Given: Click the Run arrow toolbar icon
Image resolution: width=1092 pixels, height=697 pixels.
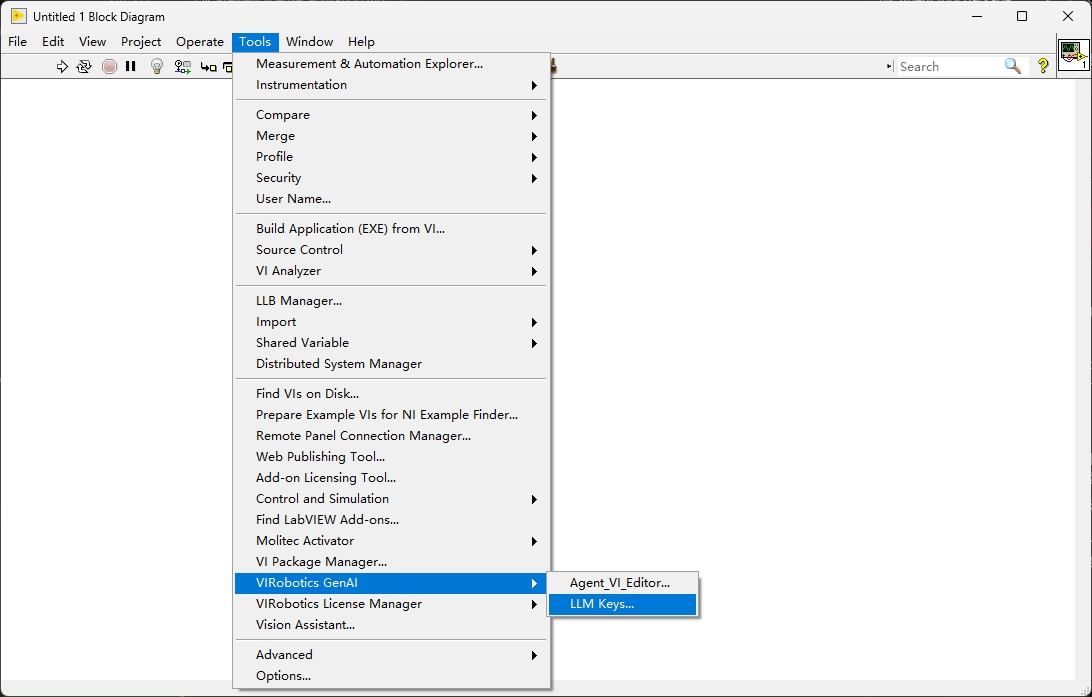Looking at the screenshot, I should coord(62,67).
